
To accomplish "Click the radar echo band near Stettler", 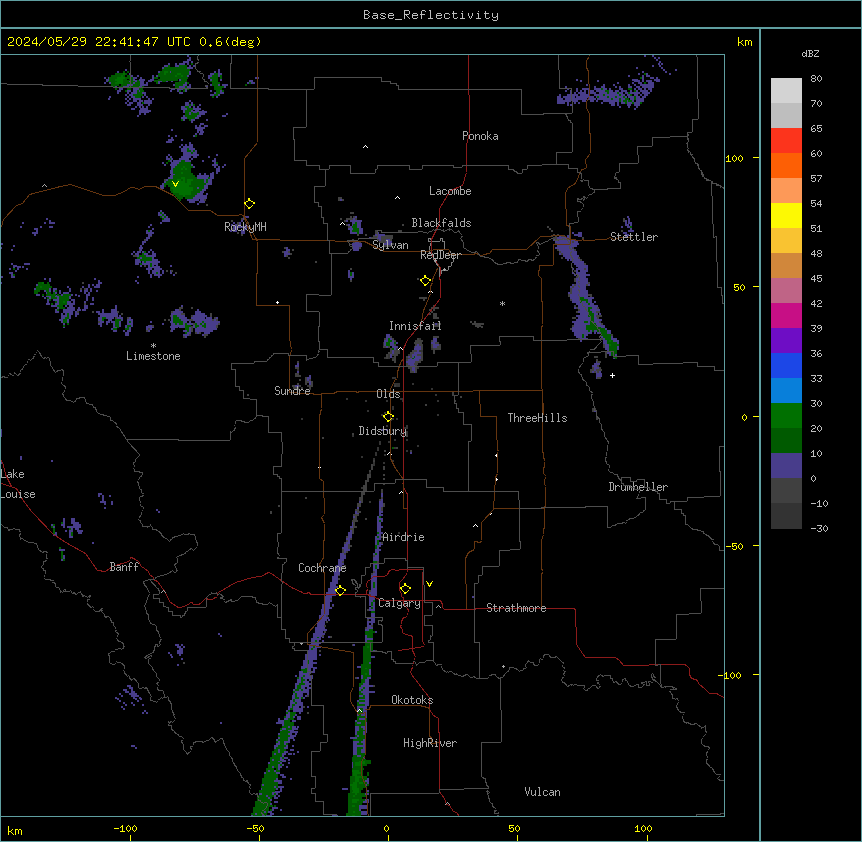I will [585, 297].
